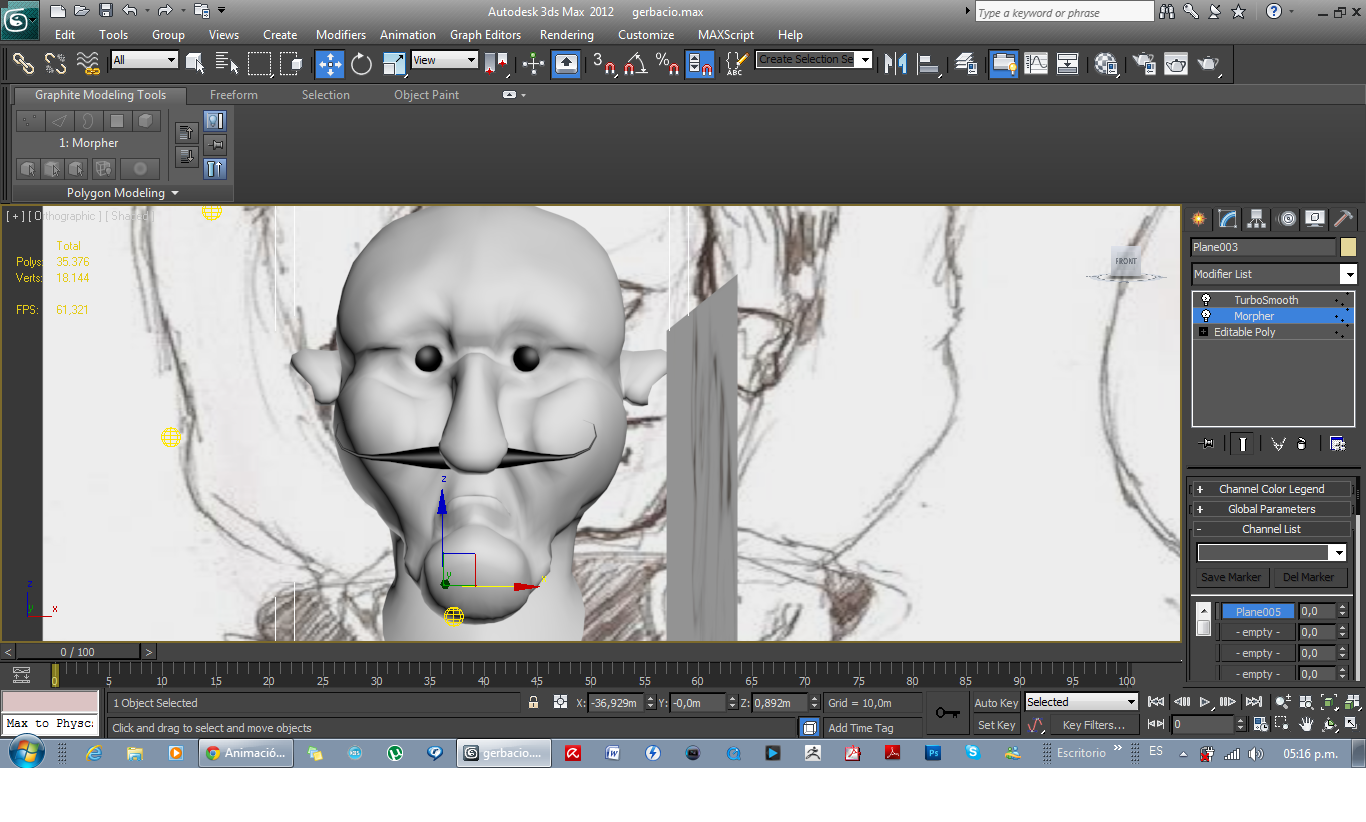Expand the Channel Color Legend rollout
The width and height of the screenshot is (1366, 822).
[1271, 489]
